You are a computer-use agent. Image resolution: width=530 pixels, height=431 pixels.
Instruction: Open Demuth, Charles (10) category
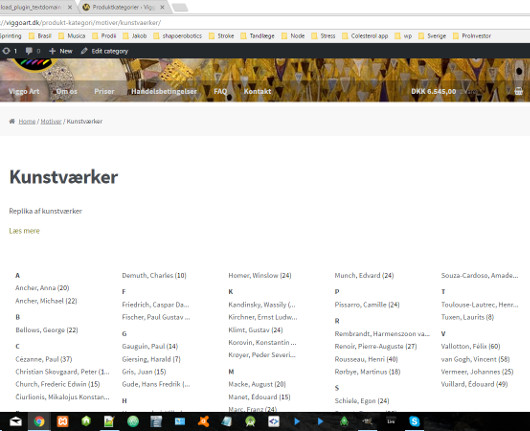coord(154,276)
